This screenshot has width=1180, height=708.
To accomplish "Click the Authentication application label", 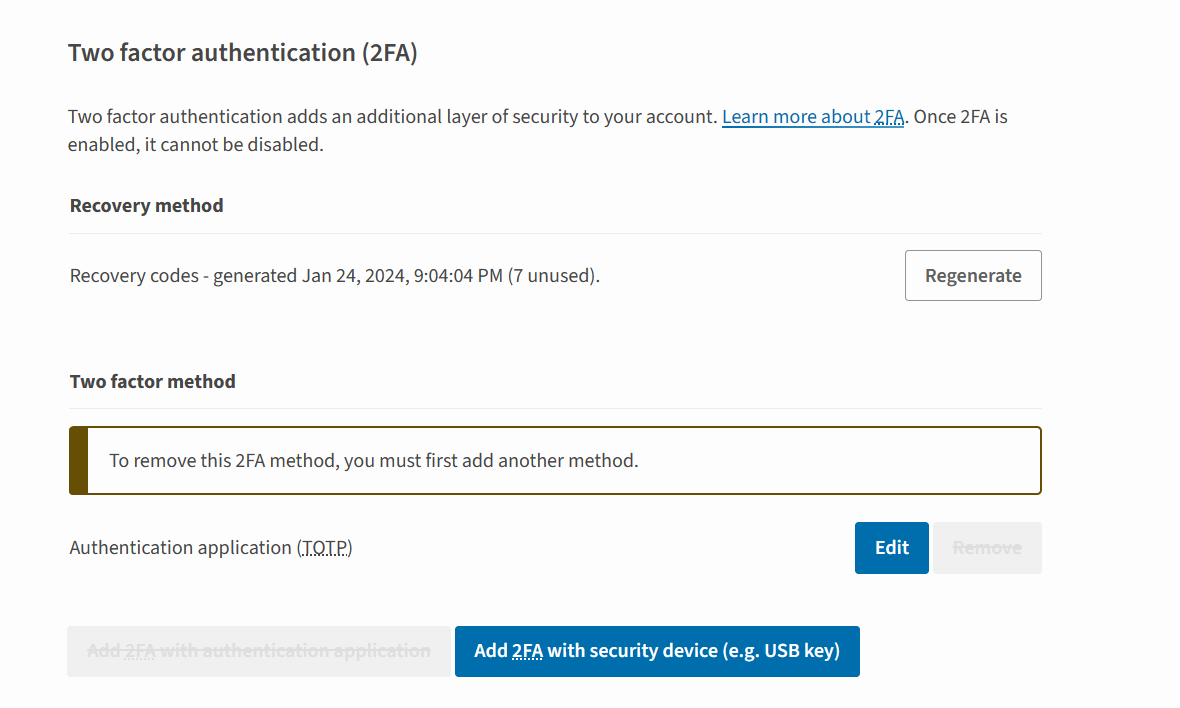I will (x=180, y=548).
